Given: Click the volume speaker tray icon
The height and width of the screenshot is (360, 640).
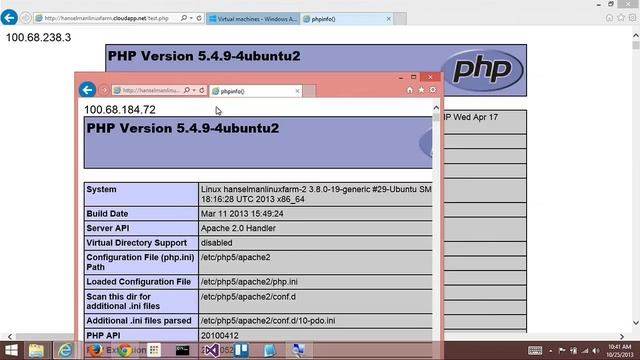Looking at the screenshot, I should pyautogui.click(x=596, y=351).
